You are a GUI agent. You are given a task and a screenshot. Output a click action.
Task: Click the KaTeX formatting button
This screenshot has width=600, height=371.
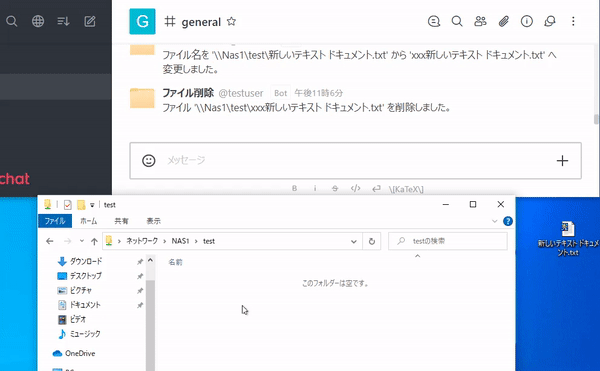point(406,189)
